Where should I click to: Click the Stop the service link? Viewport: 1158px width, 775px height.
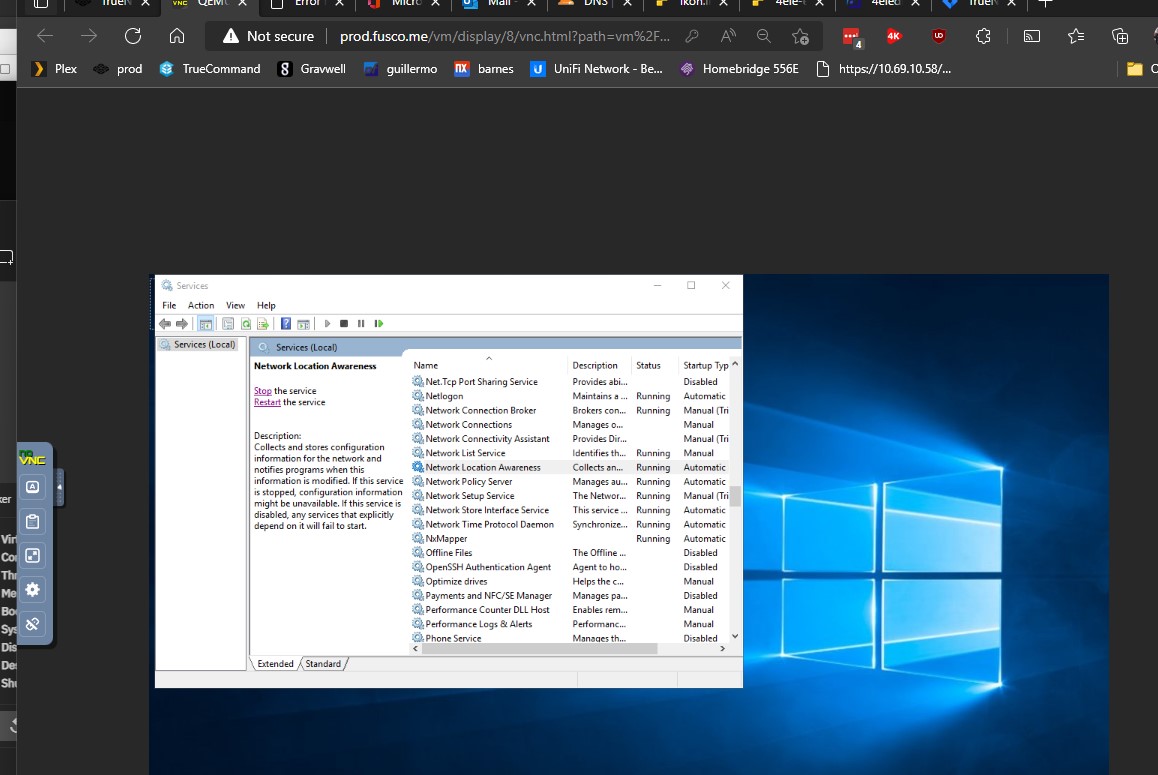tap(262, 391)
